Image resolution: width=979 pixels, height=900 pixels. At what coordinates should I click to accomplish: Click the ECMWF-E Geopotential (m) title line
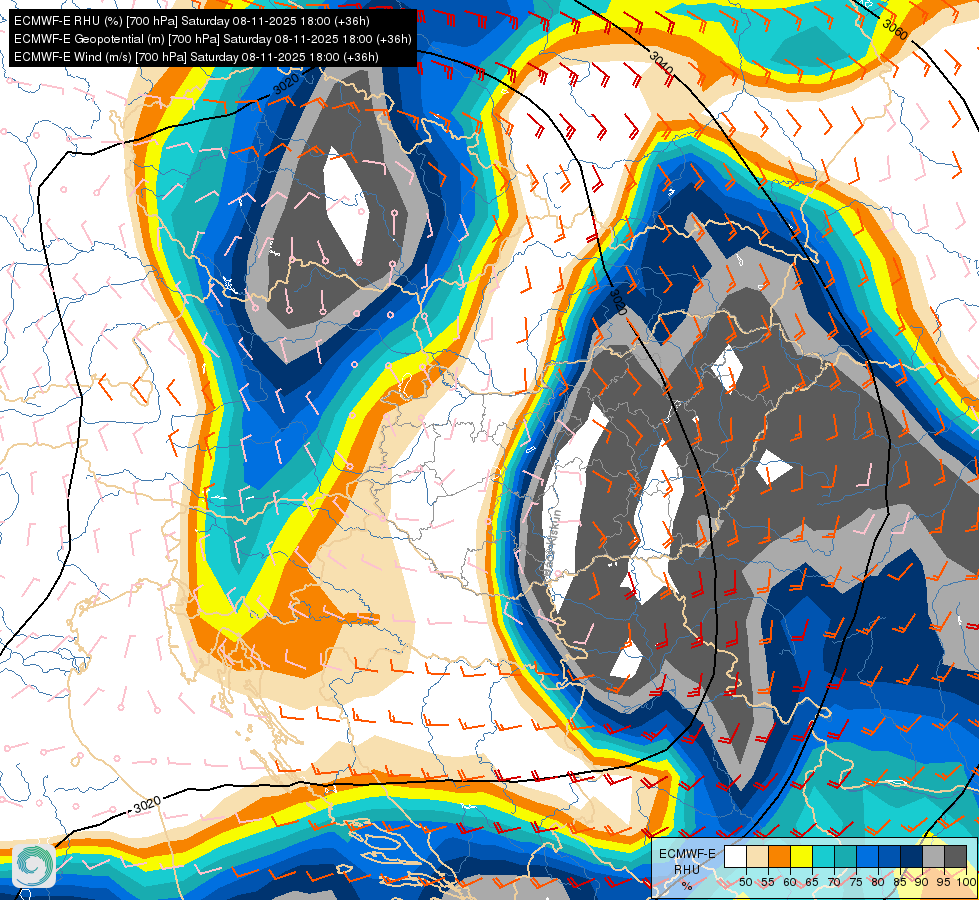[212, 39]
